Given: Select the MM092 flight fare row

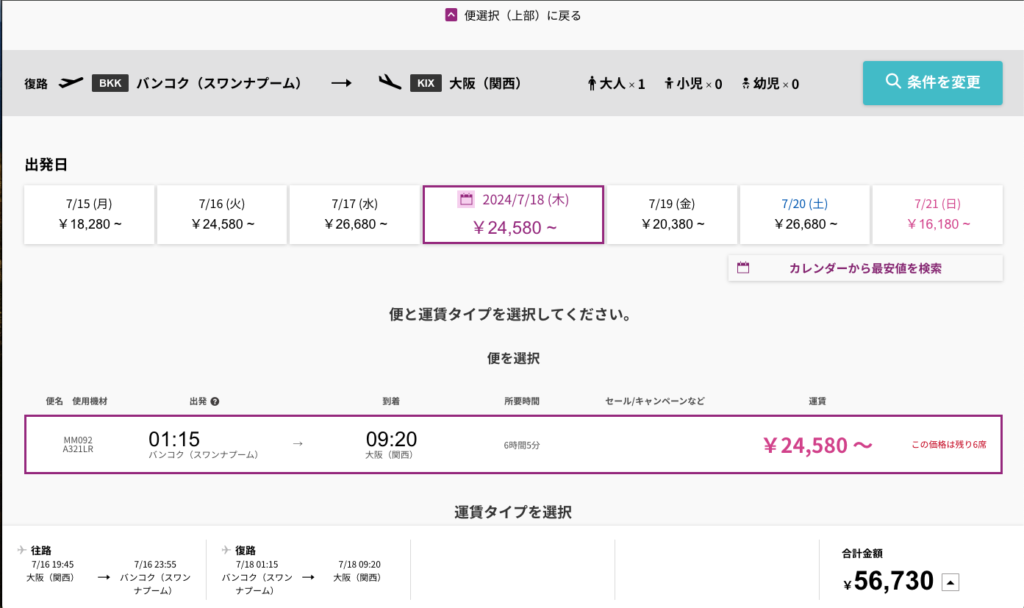Looking at the screenshot, I should point(512,444).
